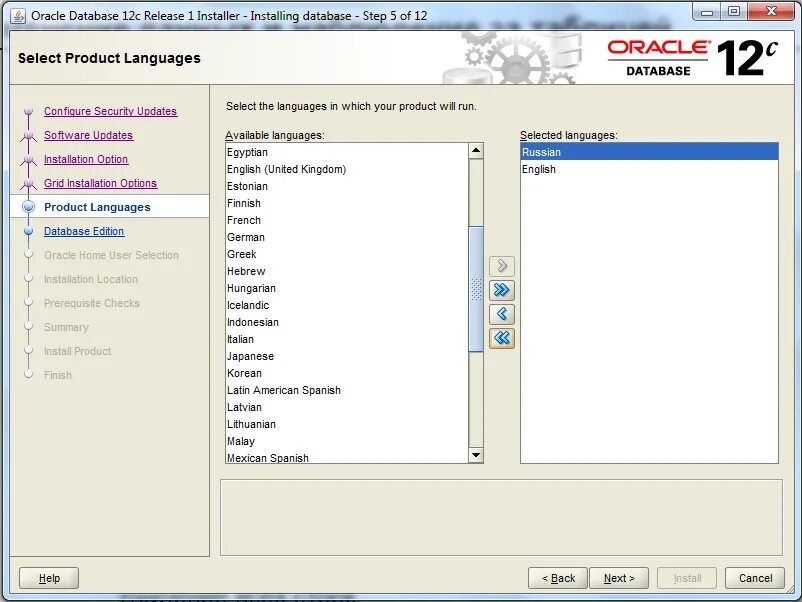The height and width of the screenshot is (602, 802).
Task: Minimize the Oracle installer window
Action: coord(707,12)
